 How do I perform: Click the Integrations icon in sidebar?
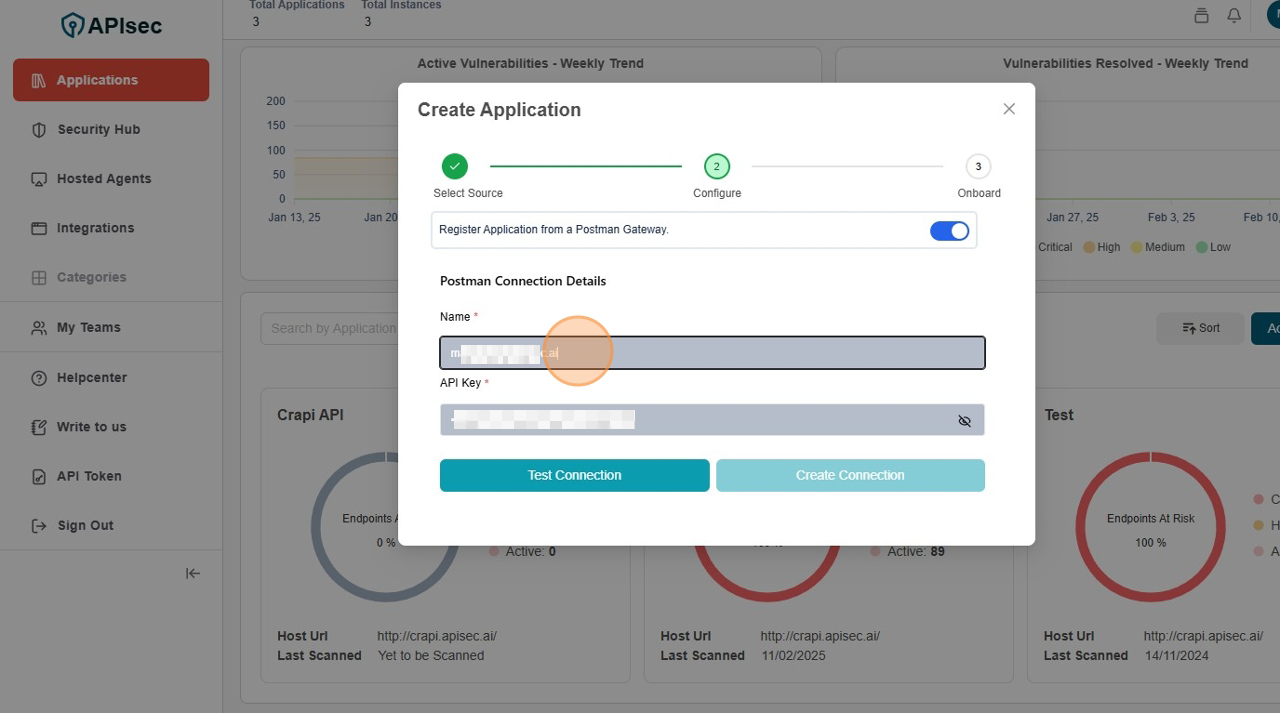coord(39,228)
